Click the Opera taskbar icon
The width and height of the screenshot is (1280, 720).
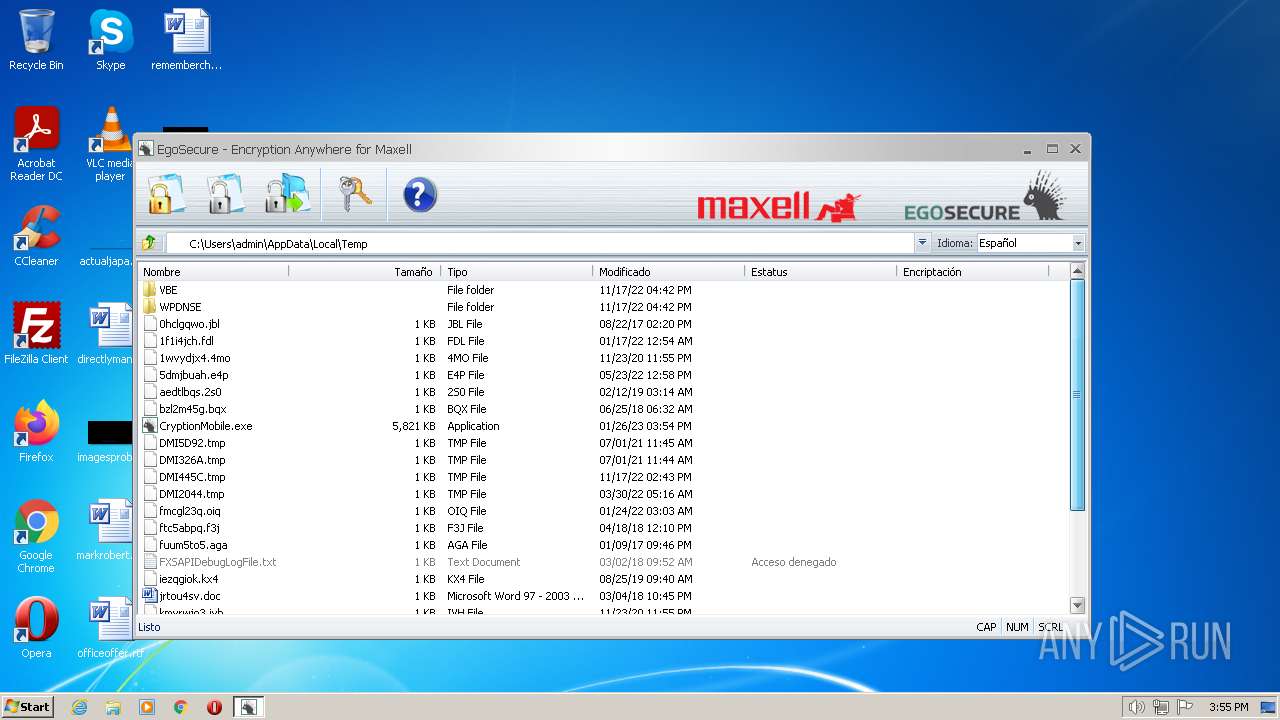(x=214, y=707)
